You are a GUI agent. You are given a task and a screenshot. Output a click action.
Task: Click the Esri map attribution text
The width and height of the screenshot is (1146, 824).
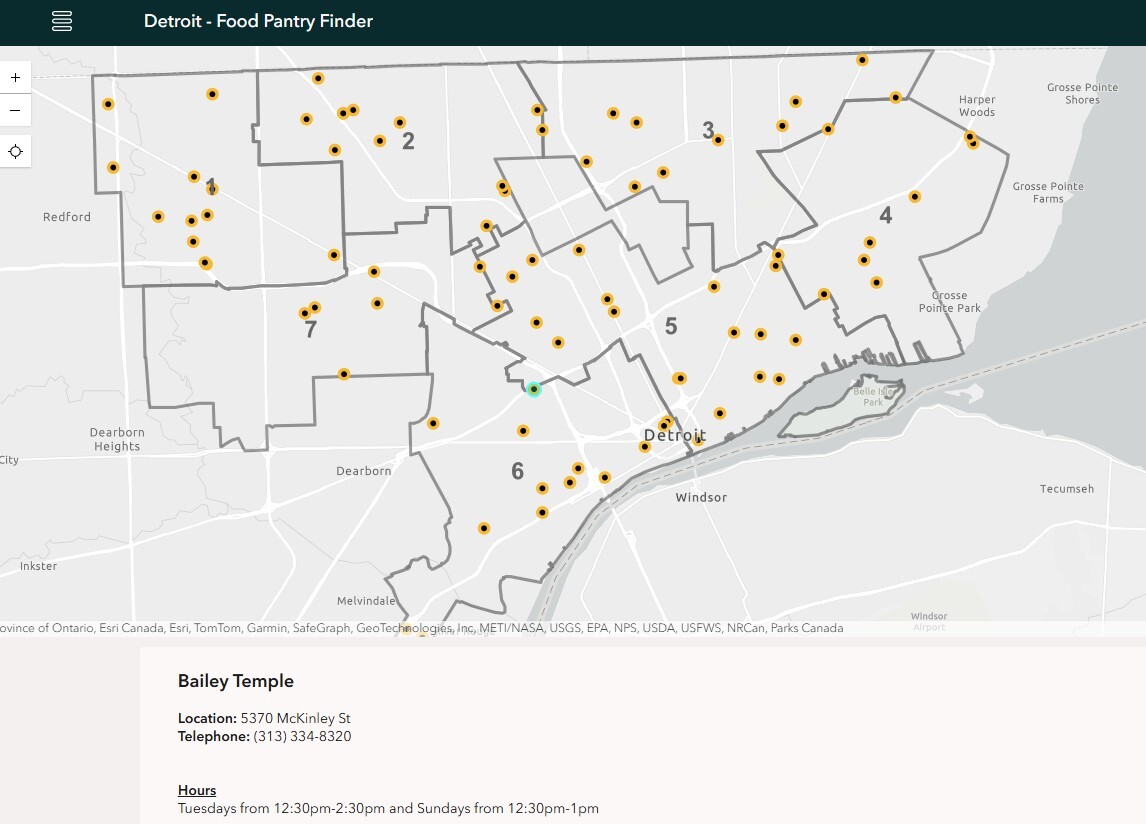(x=420, y=628)
